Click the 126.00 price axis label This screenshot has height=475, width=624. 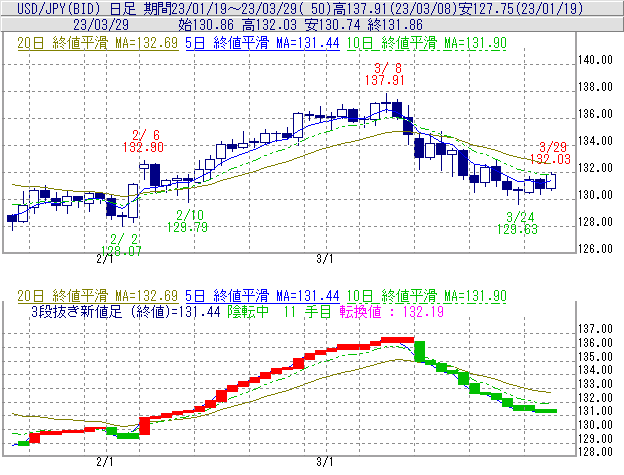(x=595, y=249)
